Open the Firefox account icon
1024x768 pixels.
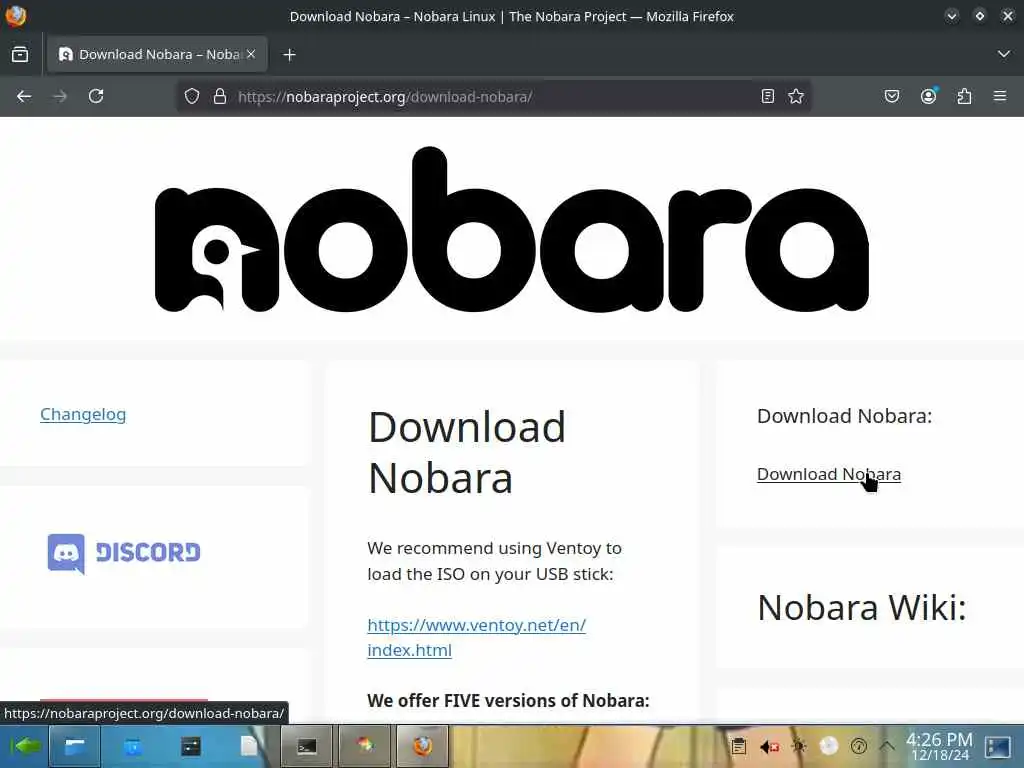[929, 97]
